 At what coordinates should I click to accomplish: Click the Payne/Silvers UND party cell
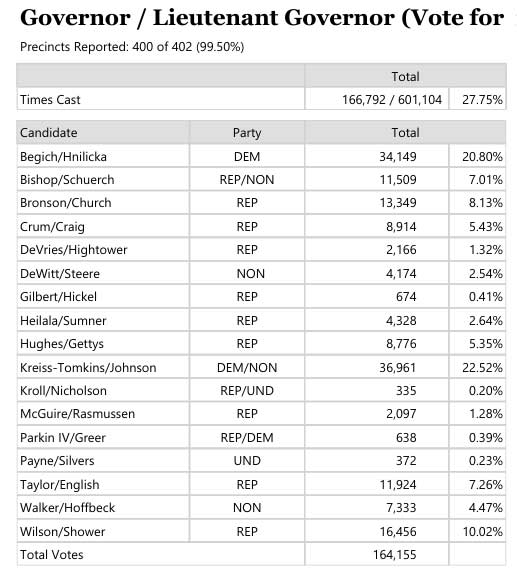[x=247, y=460]
